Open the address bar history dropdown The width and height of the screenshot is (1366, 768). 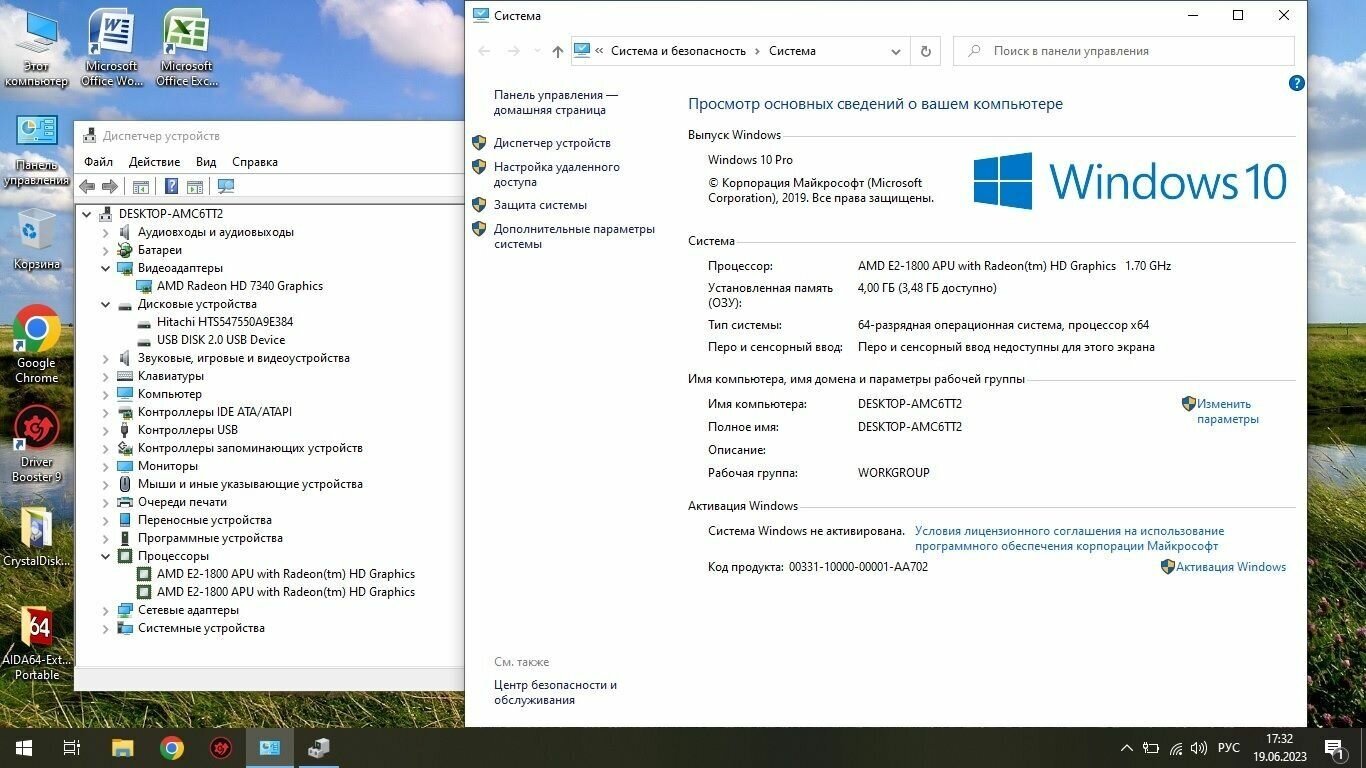point(896,51)
